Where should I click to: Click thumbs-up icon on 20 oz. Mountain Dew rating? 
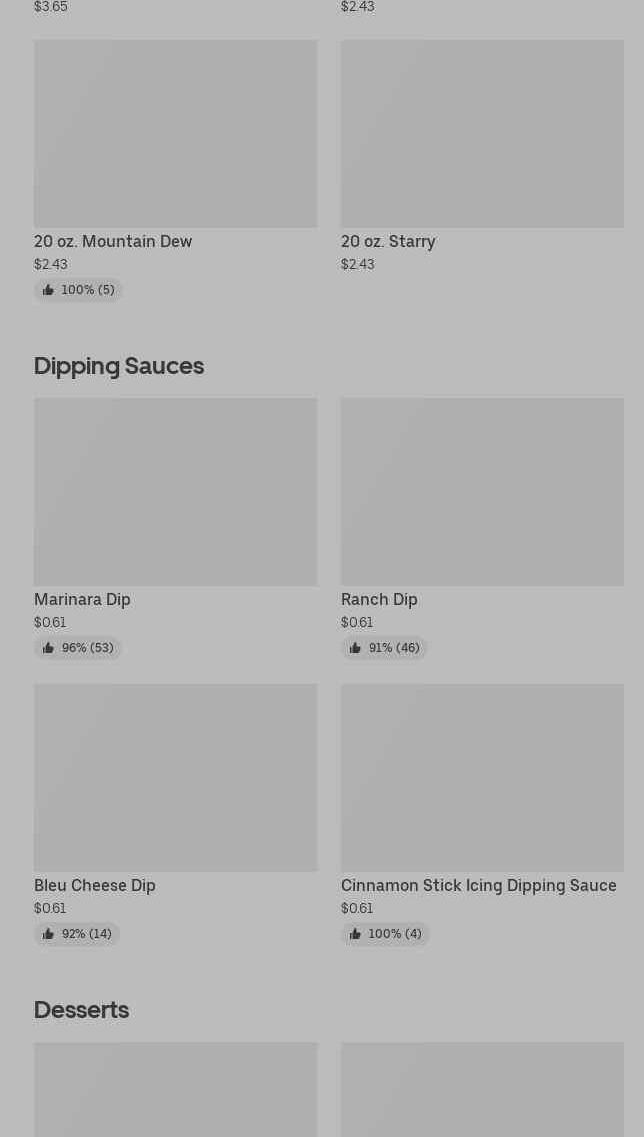coord(48,290)
